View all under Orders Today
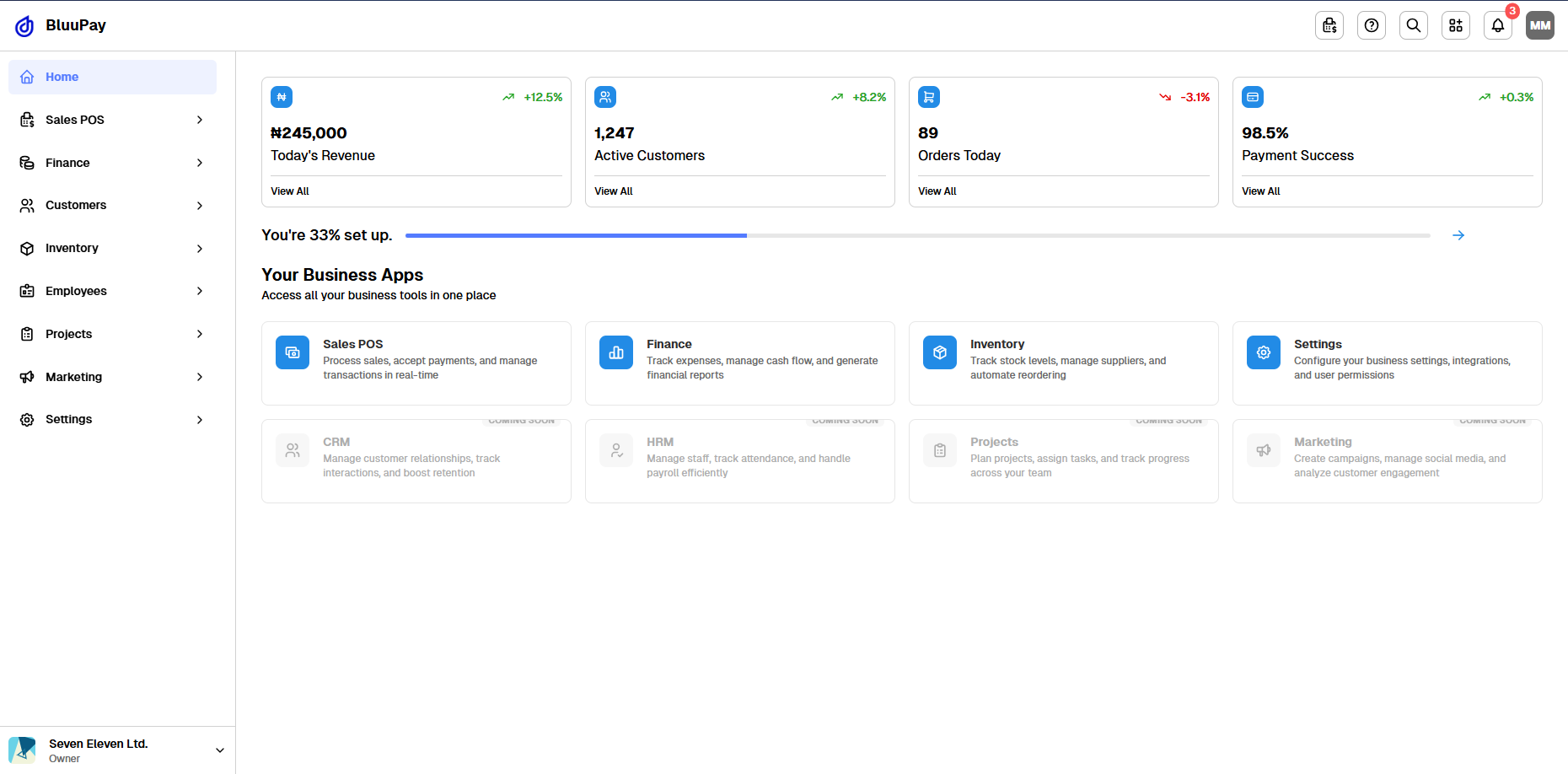1568x774 pixels. (x=937, y=191)
